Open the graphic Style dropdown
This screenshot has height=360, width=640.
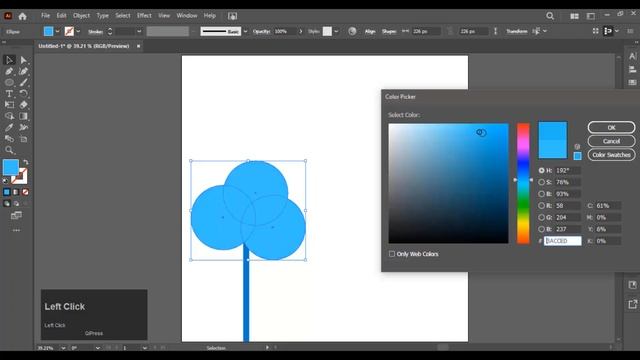[336, 31]
